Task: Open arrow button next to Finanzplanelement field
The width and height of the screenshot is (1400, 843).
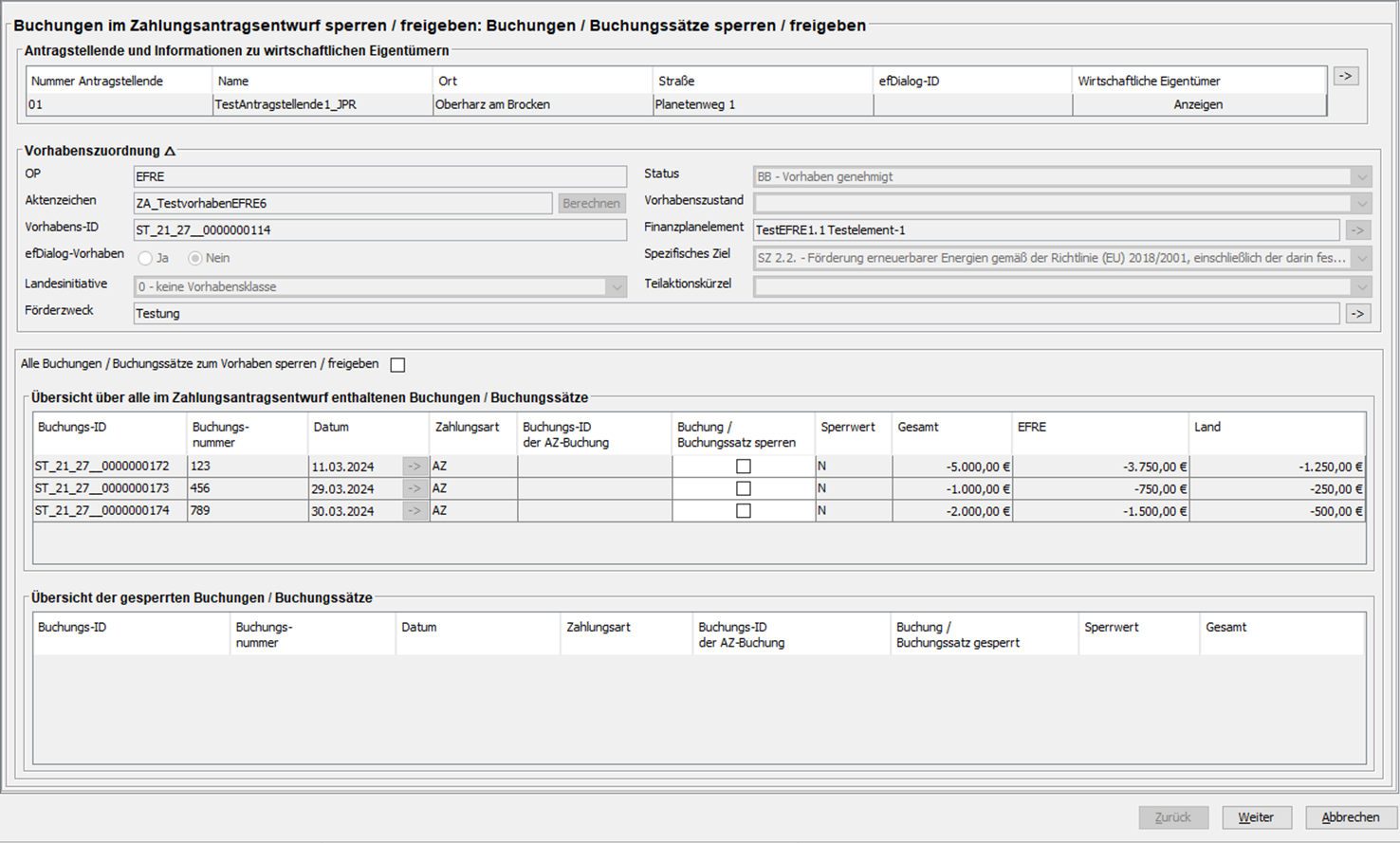Action: (x=1358, y=229)
